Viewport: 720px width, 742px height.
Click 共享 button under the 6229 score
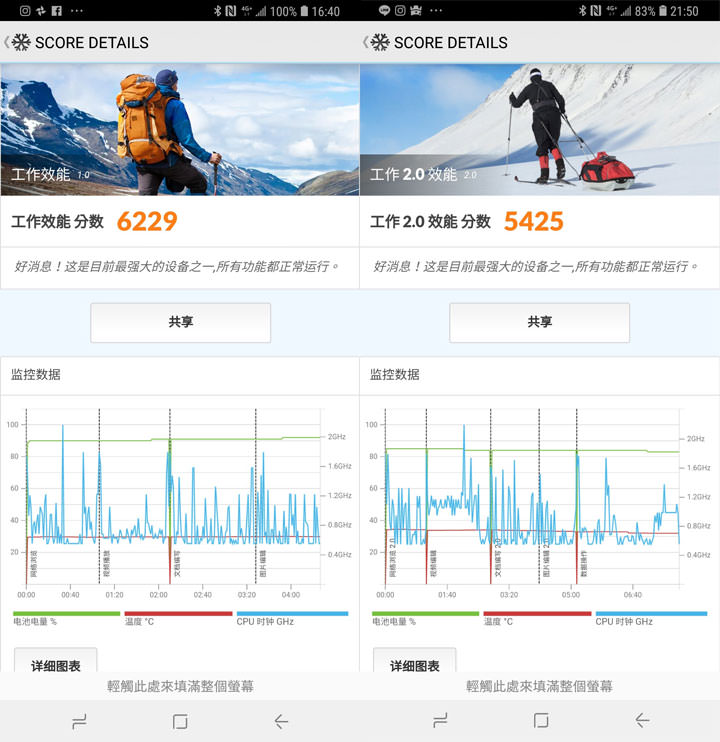(x=180, y=322)
